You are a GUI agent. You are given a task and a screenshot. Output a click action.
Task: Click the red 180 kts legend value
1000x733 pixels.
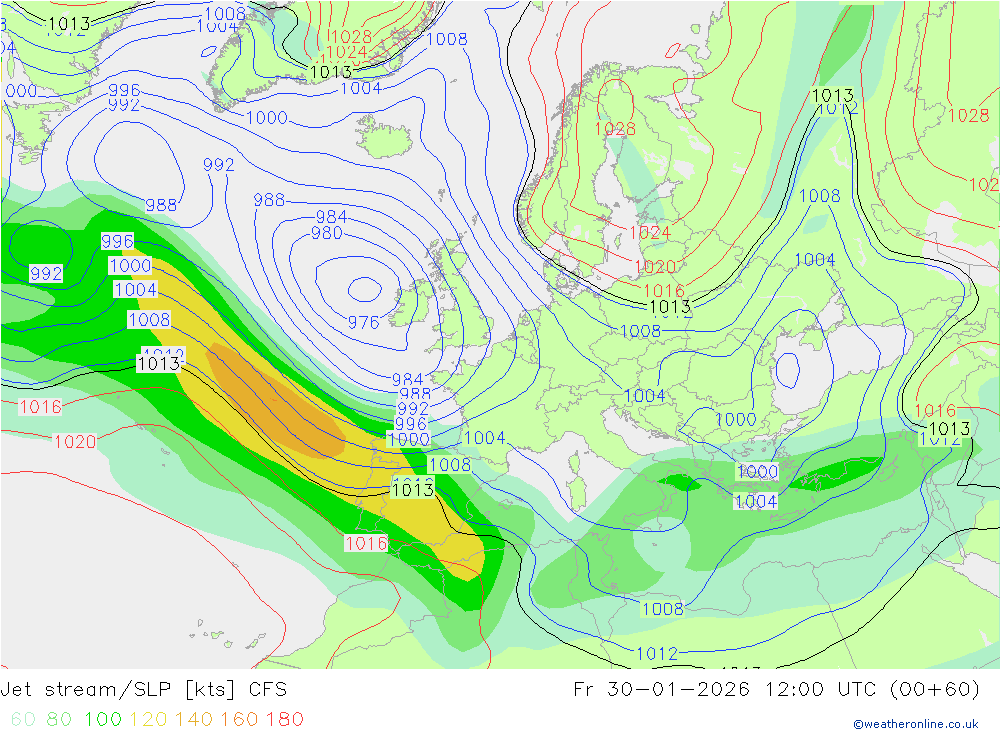(284, 719)
